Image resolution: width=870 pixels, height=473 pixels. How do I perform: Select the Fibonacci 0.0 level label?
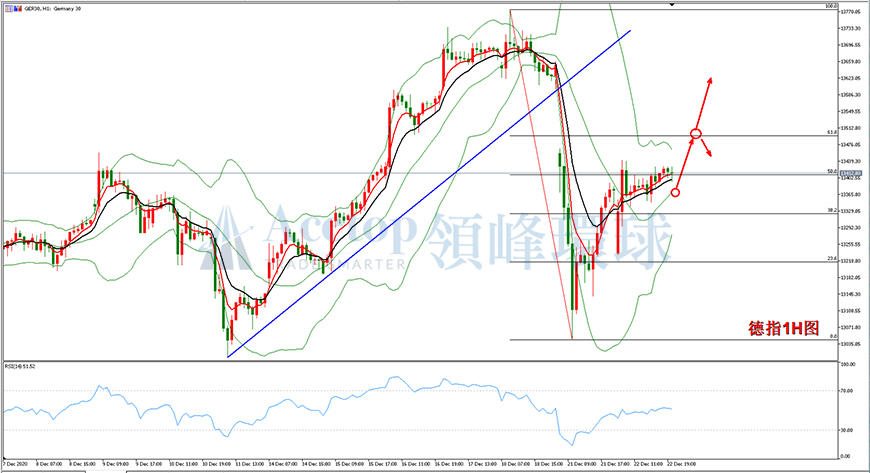(x=833, y=336)
